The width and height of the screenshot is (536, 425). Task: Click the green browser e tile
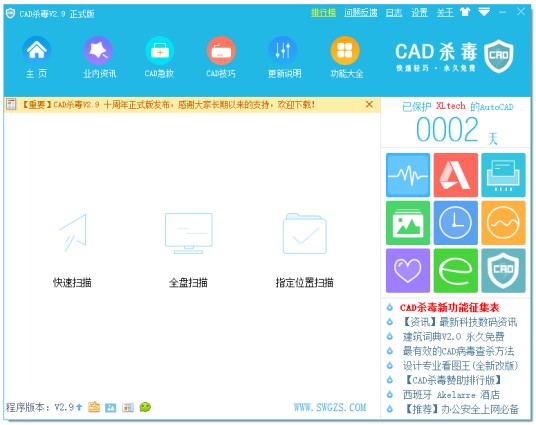[456, 270]
